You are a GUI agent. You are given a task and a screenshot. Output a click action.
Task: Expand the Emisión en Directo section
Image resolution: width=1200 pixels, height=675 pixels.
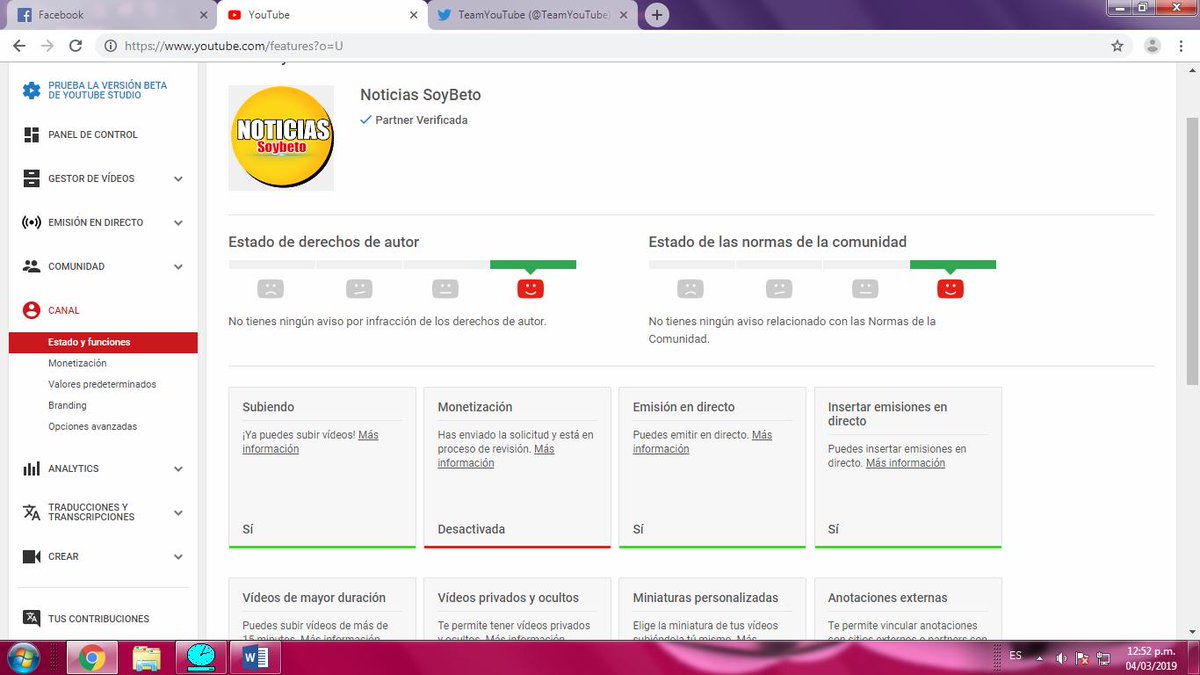coord(178,223)
